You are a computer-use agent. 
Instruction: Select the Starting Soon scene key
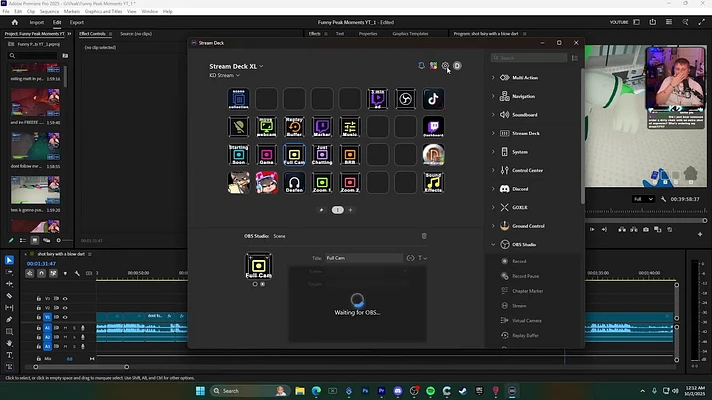(x=239, y=155)
